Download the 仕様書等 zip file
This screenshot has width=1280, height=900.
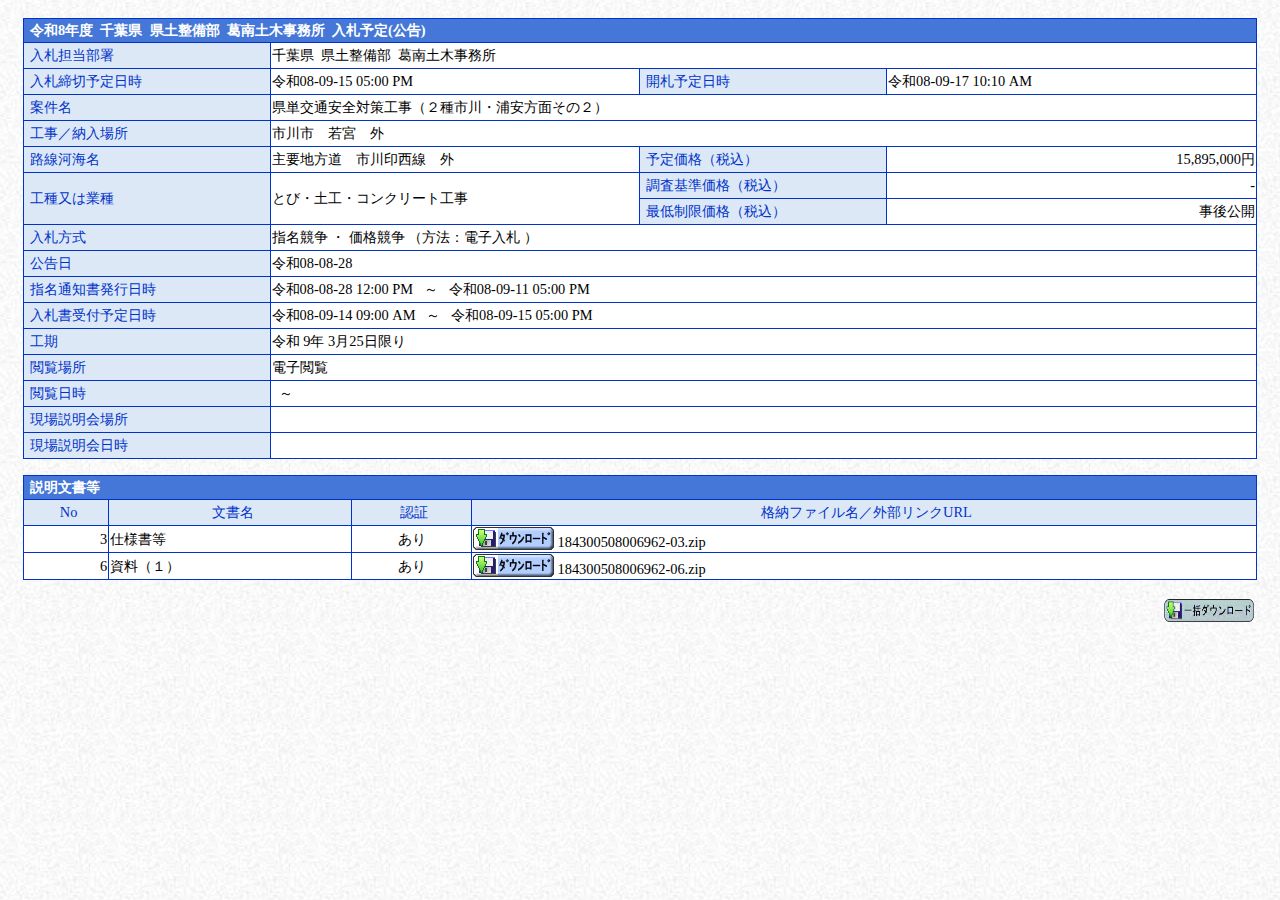tap(513, 538)
